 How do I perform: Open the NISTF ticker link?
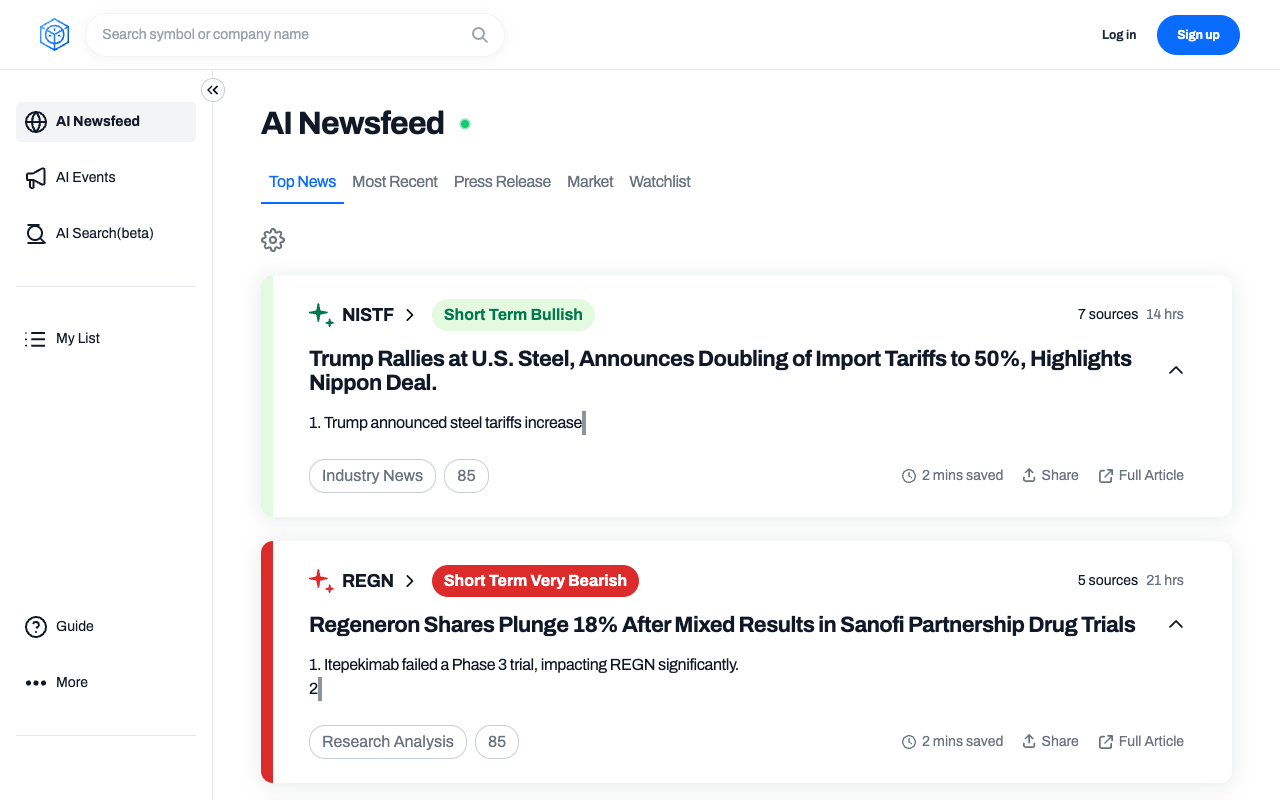pos(368,315)
